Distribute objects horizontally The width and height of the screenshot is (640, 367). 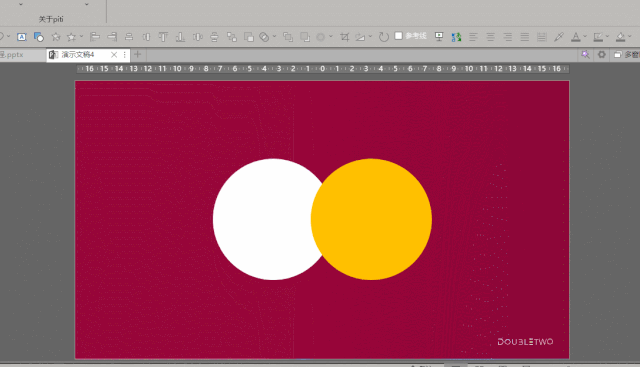click(198, 37)
